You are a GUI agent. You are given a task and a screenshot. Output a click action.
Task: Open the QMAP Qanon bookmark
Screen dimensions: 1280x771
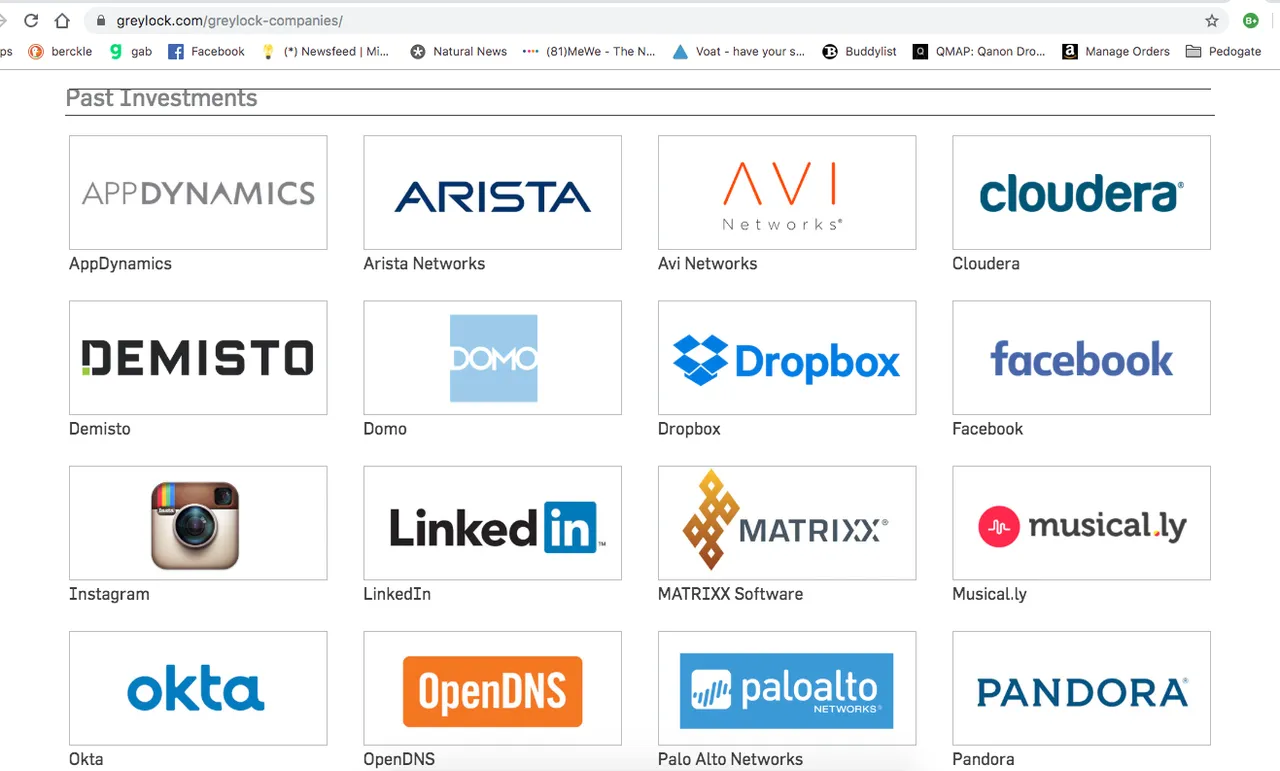pyautogui.click(x=979, y=51)
